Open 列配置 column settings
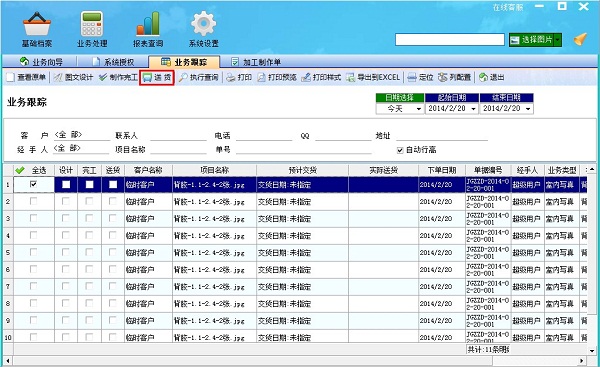Image resolution: width=600 pixels, height=367 pixels. click(455, 77)
